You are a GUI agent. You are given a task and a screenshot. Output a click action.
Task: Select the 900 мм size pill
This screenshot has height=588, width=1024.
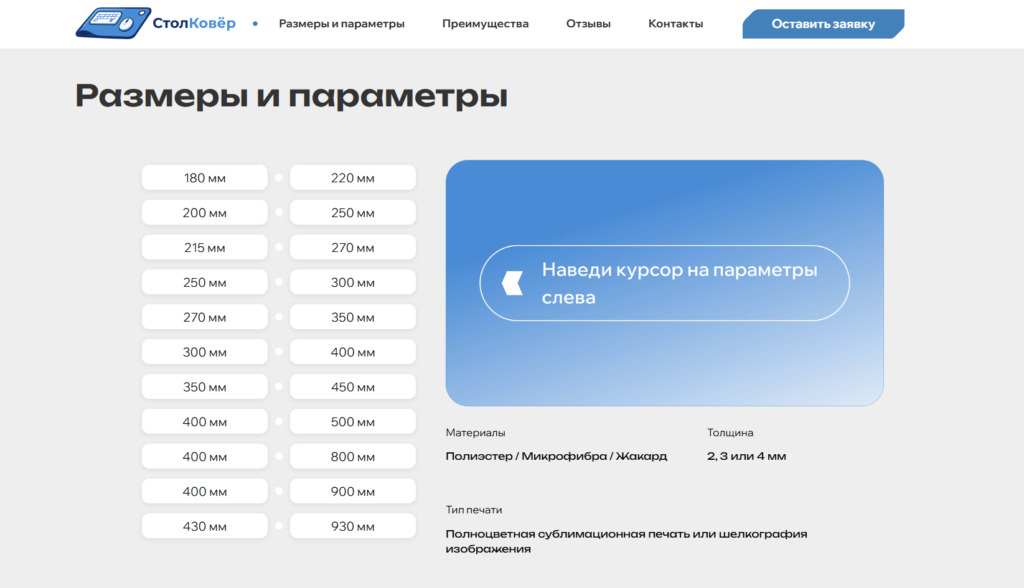(353, 491)
